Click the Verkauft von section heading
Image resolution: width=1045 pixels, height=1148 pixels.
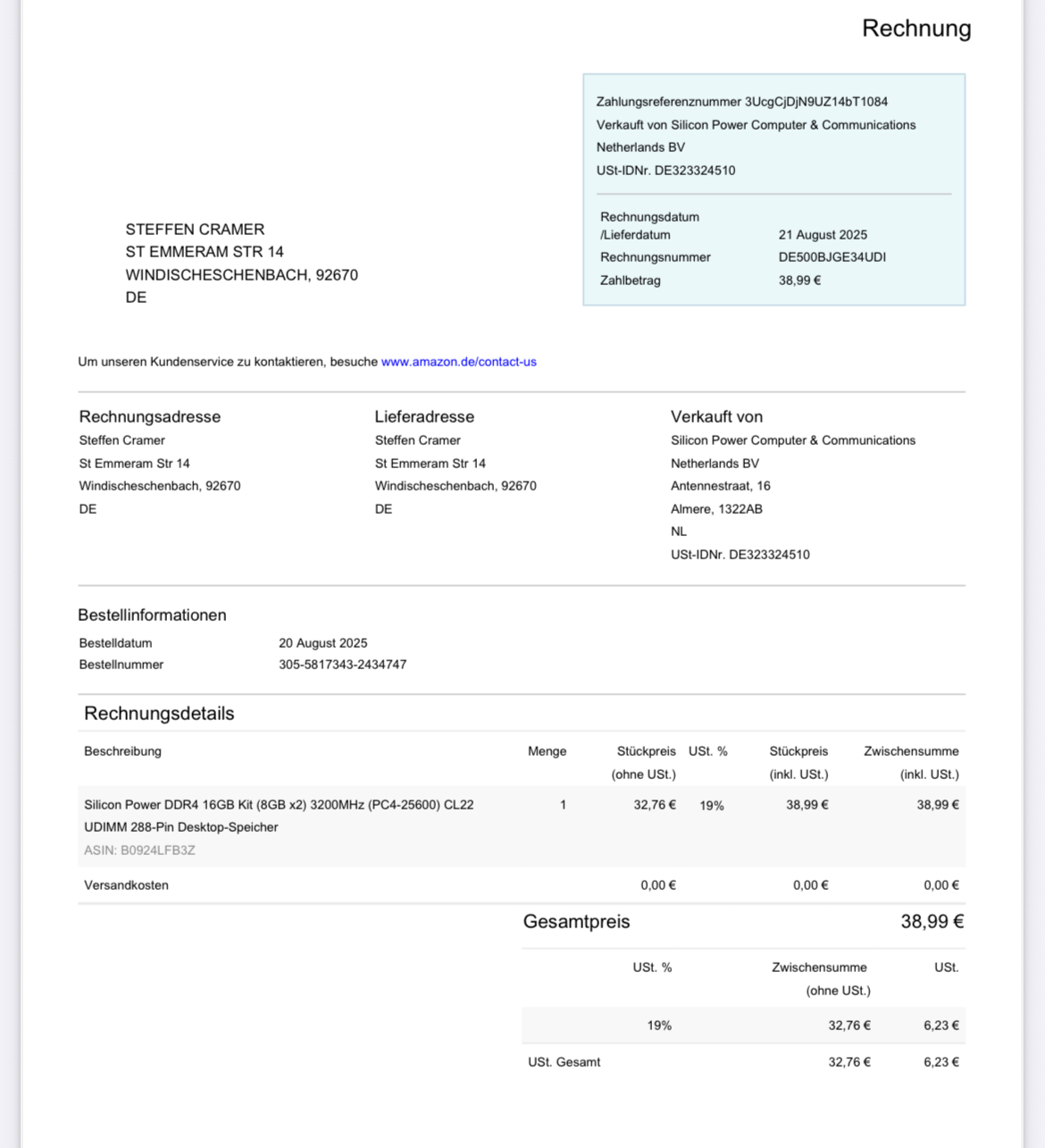(716, 417)
